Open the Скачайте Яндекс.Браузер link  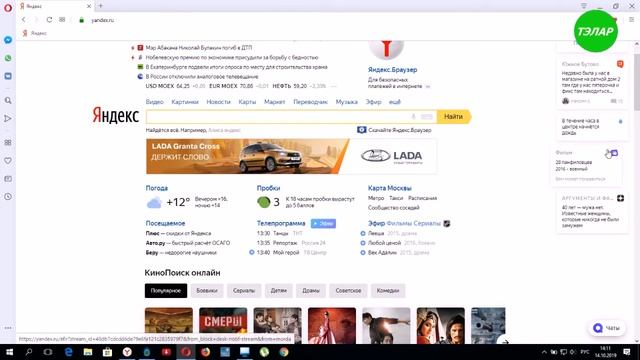pyautogui.click(x=399, y=130)
